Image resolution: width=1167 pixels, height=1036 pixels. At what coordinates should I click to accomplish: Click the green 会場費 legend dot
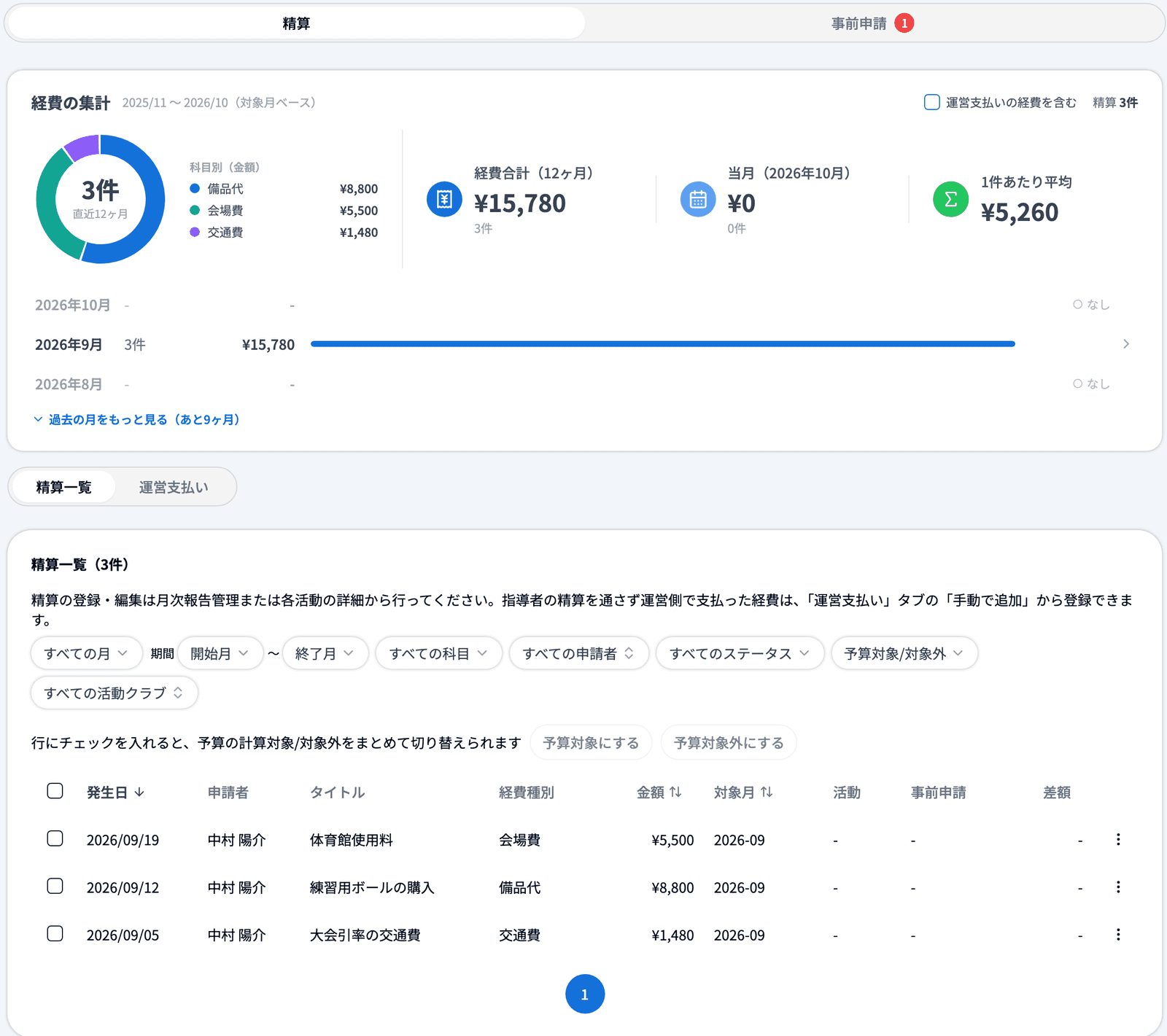(195, 211)
